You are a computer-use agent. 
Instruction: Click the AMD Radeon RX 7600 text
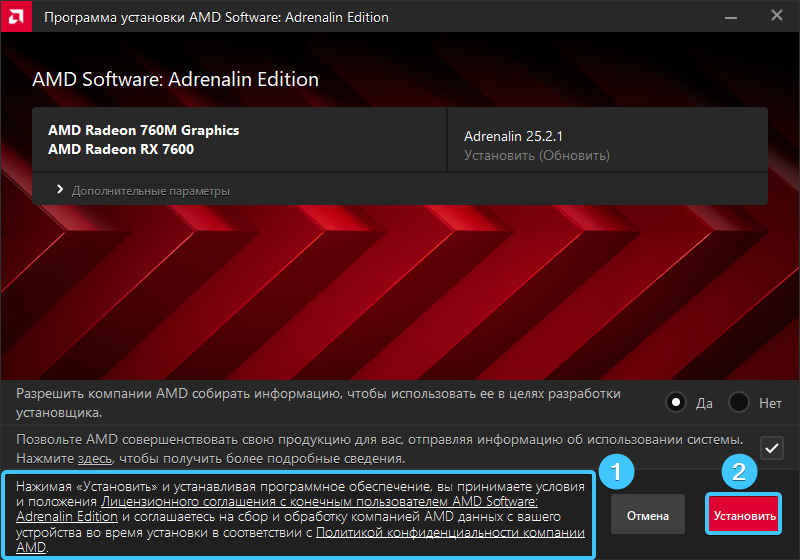121,149
